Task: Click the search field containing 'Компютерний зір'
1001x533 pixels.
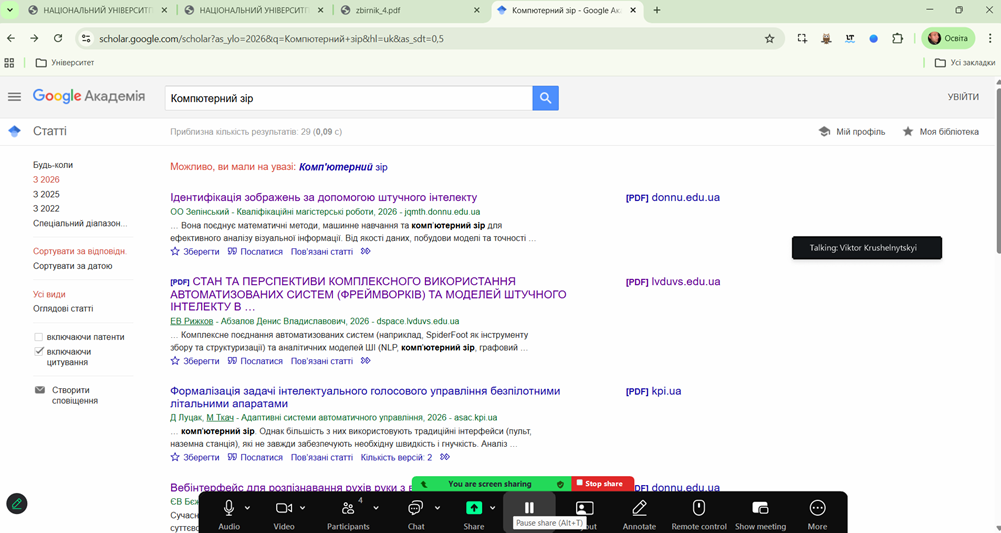Action: coord(348,98)
